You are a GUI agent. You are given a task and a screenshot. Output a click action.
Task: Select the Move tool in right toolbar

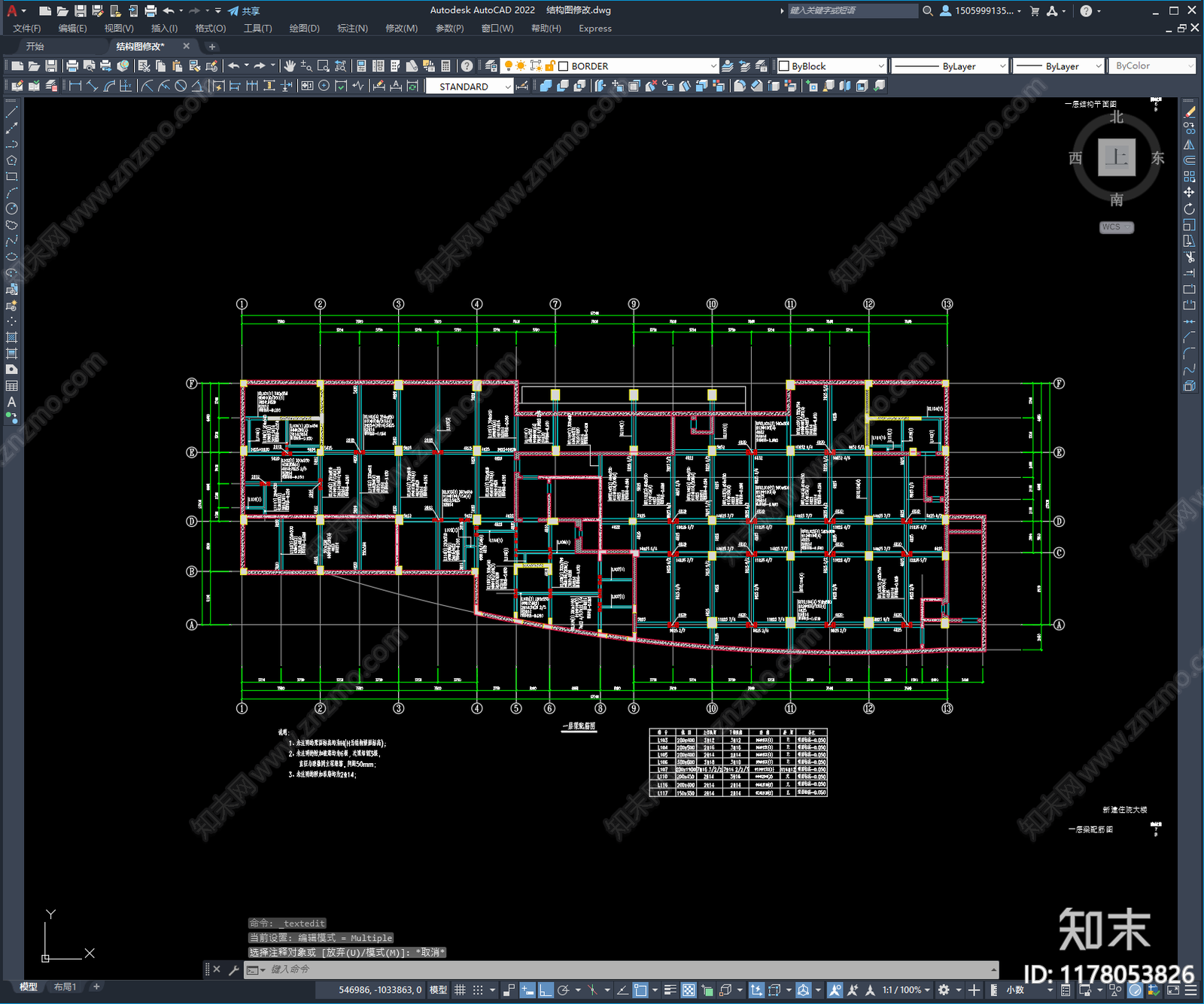click(1190, 193)
